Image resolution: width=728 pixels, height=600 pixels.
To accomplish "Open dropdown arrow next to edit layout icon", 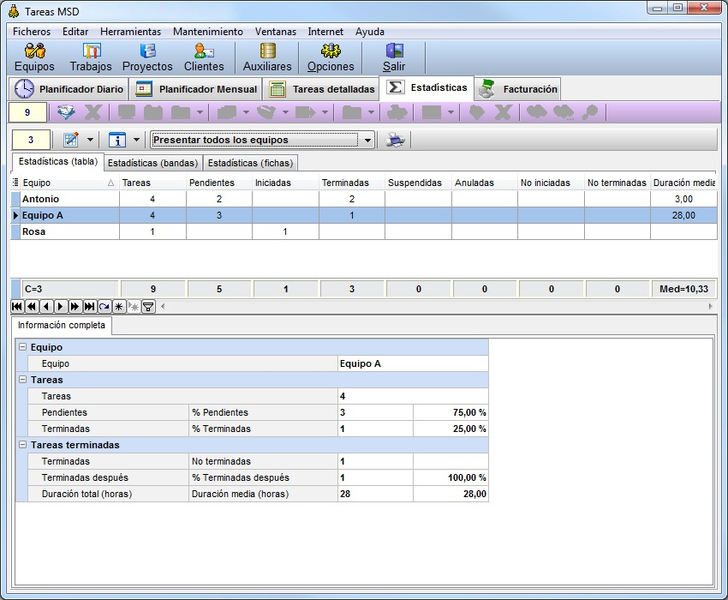I will click(x=90, y=140).
